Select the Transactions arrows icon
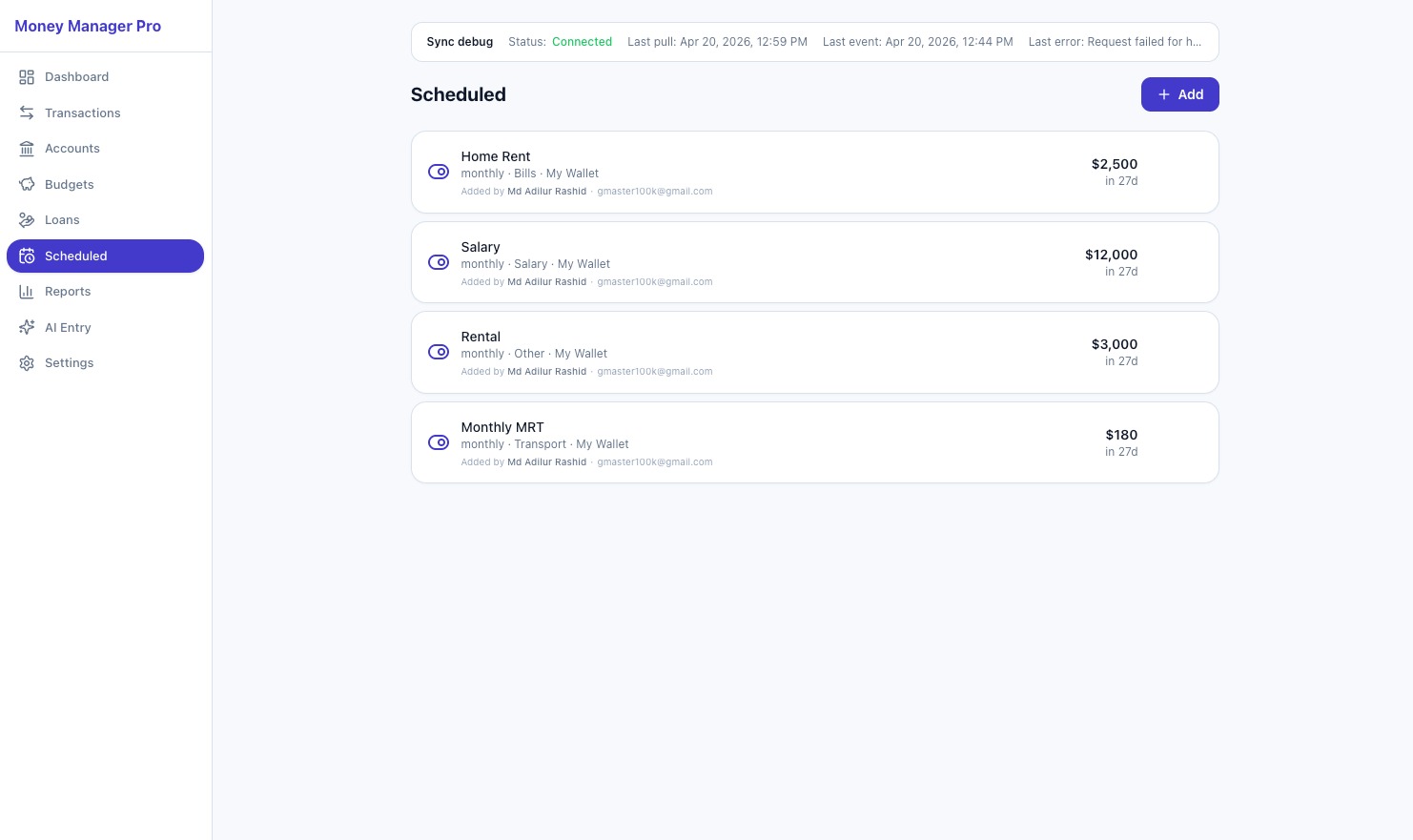Screen dimensions: 1413x840 click(27, 113)
